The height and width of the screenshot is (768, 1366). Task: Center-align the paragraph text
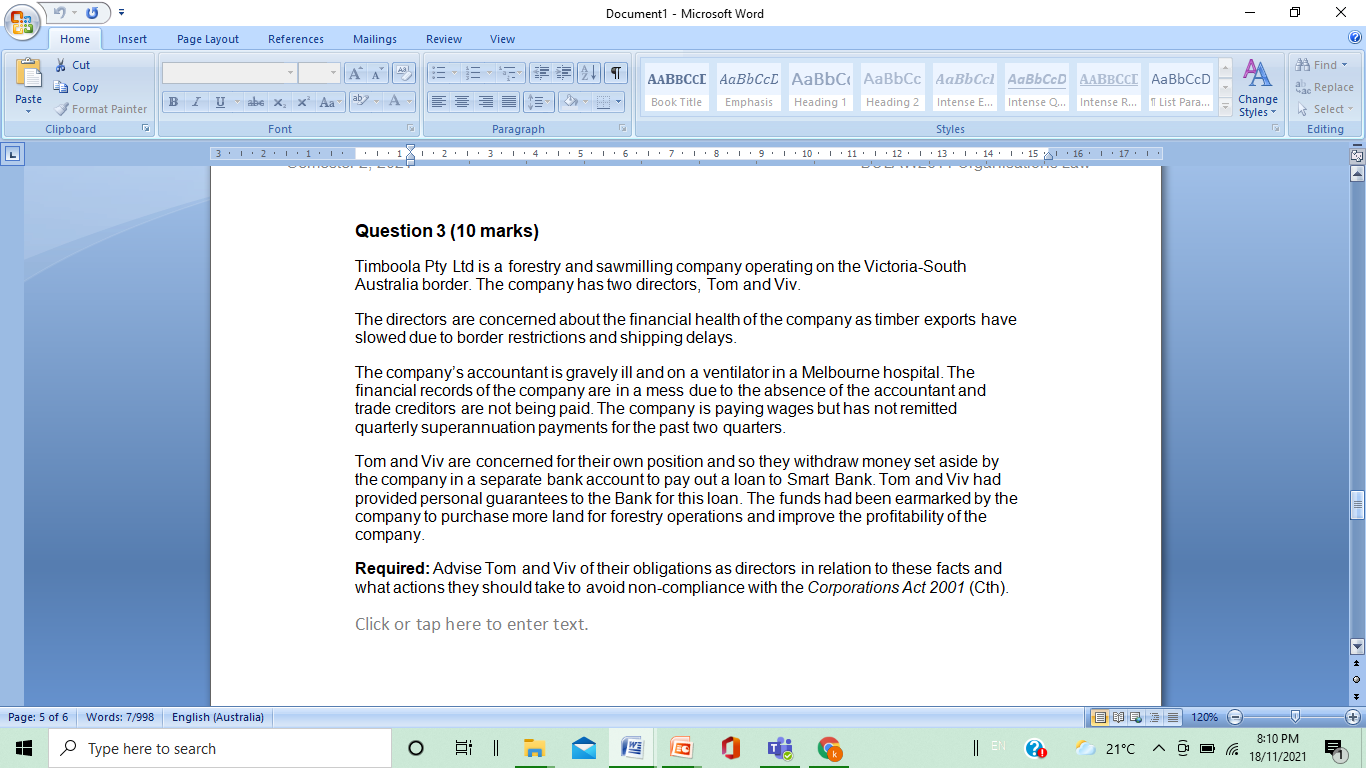461,102
